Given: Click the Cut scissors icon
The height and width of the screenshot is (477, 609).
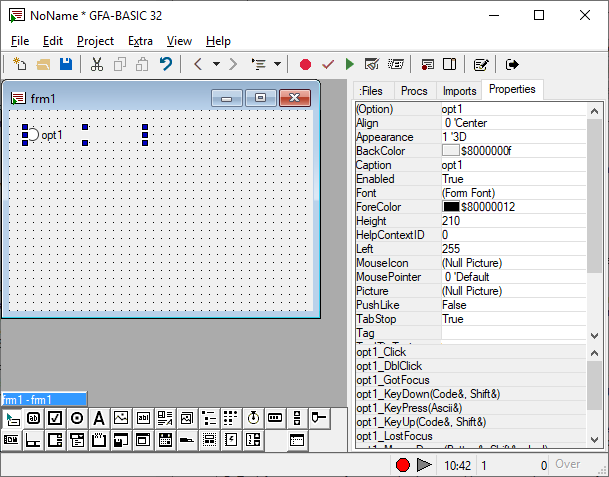Looking at the screenshot, I should click(97, 64).
